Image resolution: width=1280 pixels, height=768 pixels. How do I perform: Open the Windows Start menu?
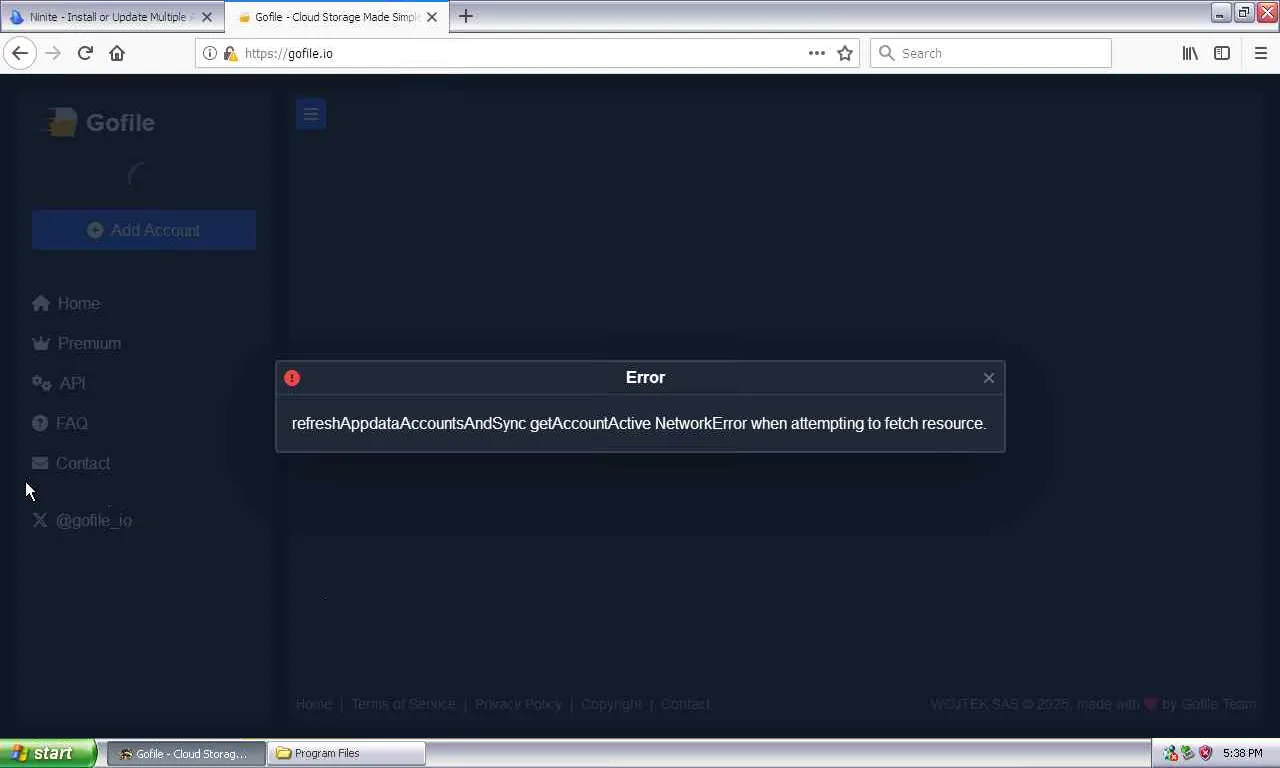[x=48, y=753]
